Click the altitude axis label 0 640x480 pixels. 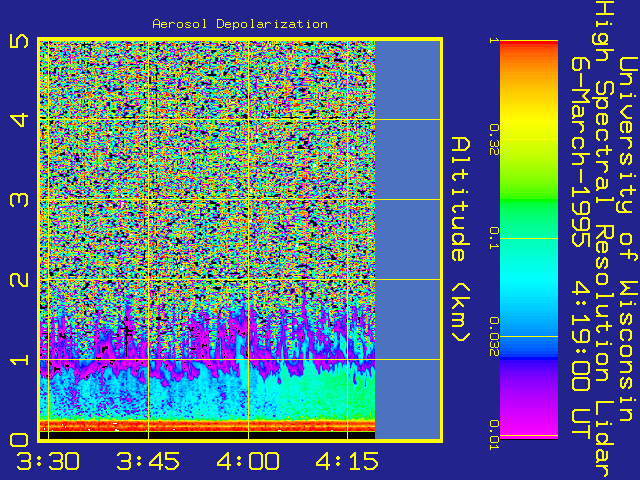(19, 440)
